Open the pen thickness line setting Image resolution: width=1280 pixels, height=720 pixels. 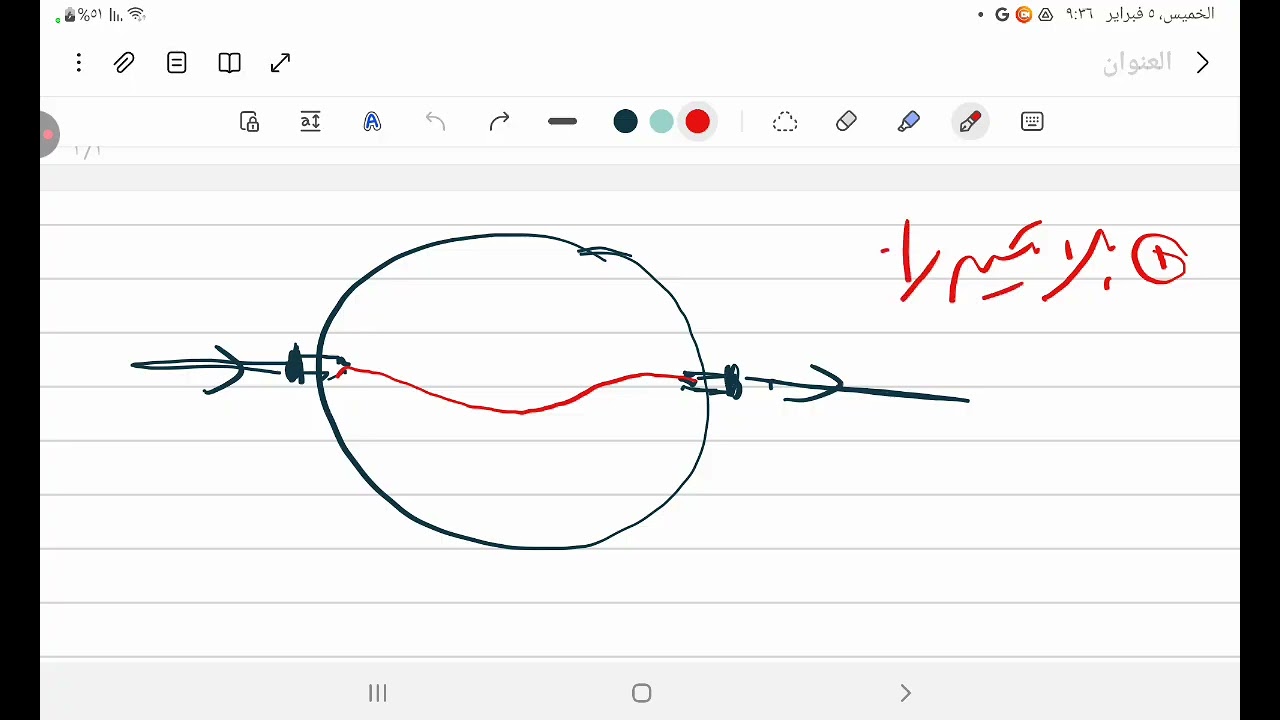pyautogui.click(x=562, y=122)
